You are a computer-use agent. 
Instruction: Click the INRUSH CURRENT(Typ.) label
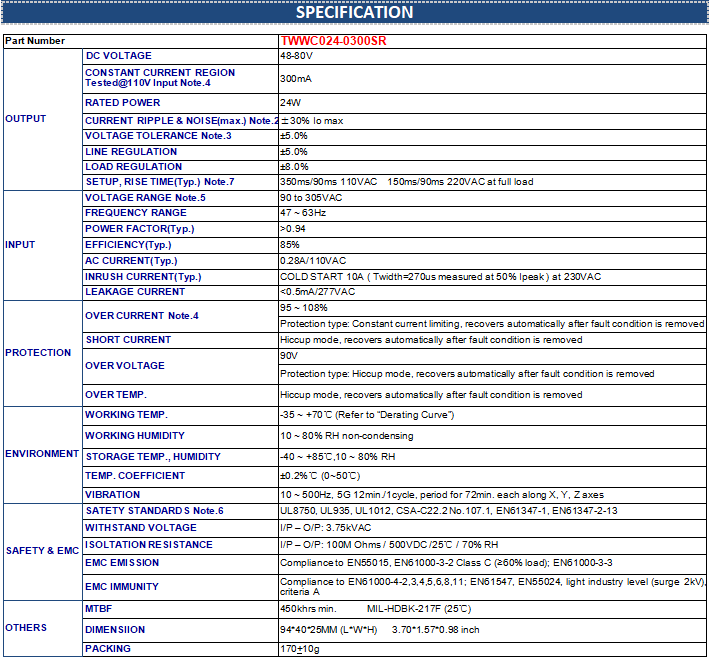point(143,276)
